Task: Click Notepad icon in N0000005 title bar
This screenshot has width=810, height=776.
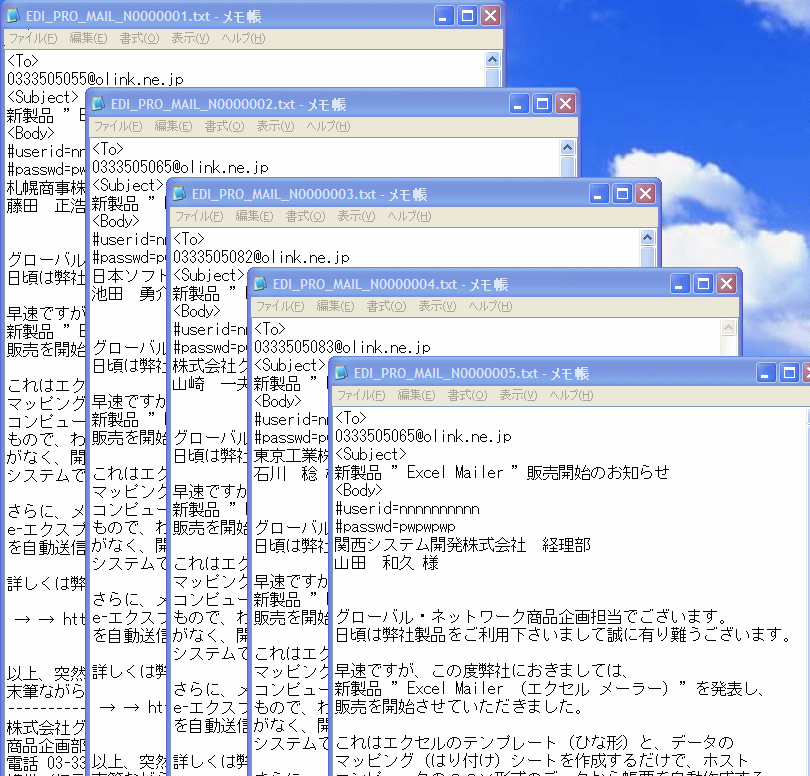Action: [x=341, y=373]
